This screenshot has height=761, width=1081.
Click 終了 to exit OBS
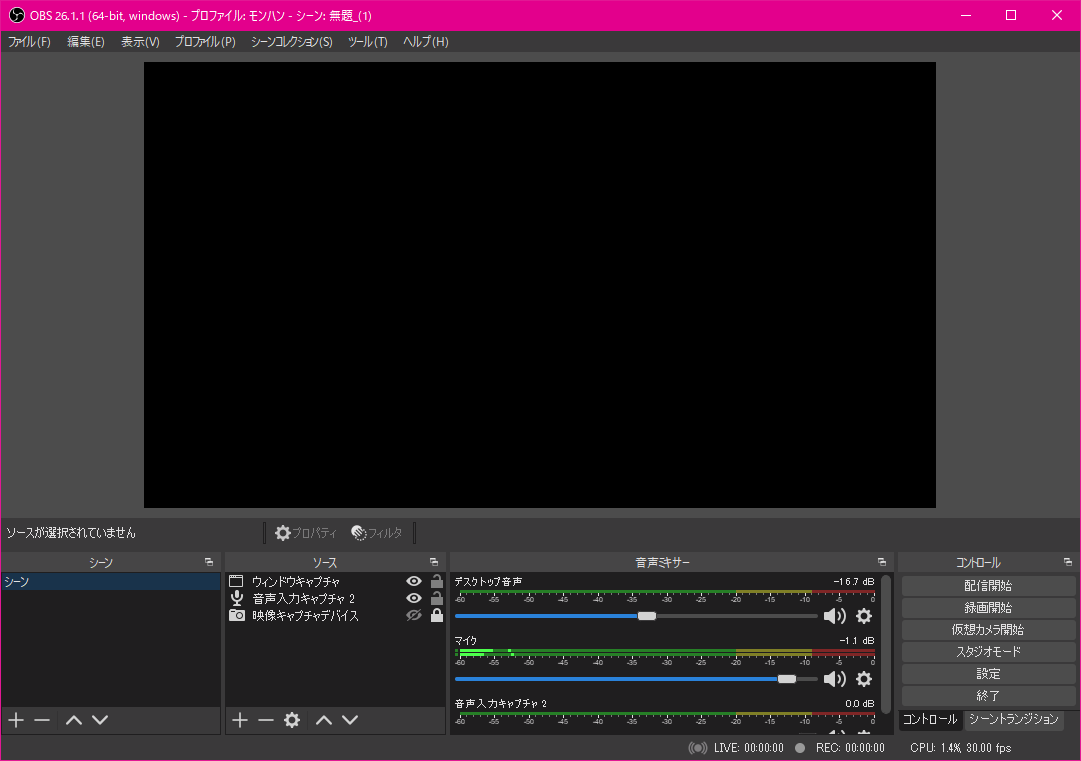(x=988, y=696)
